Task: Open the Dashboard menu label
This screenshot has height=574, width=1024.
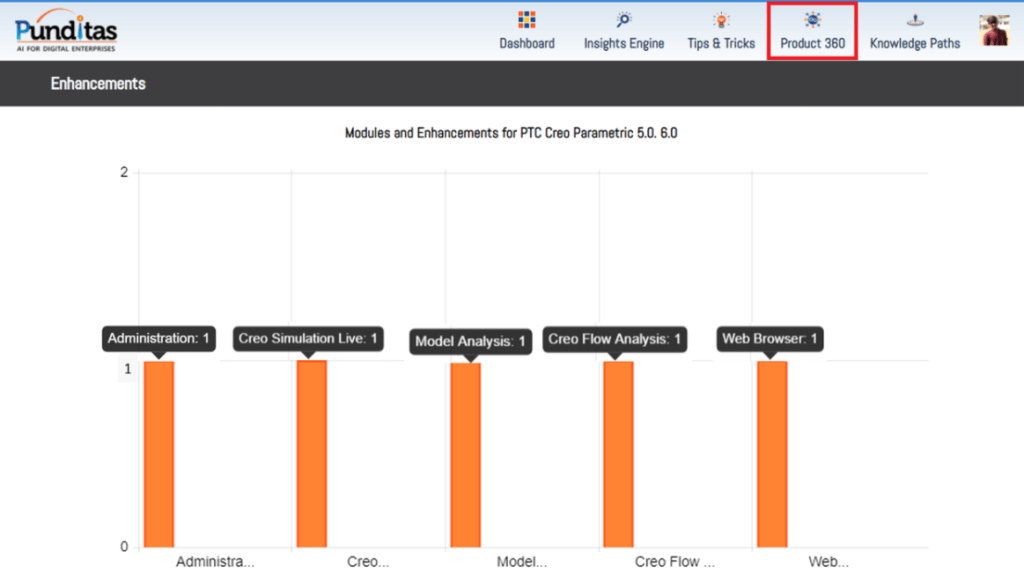Action: click(527, 44)
